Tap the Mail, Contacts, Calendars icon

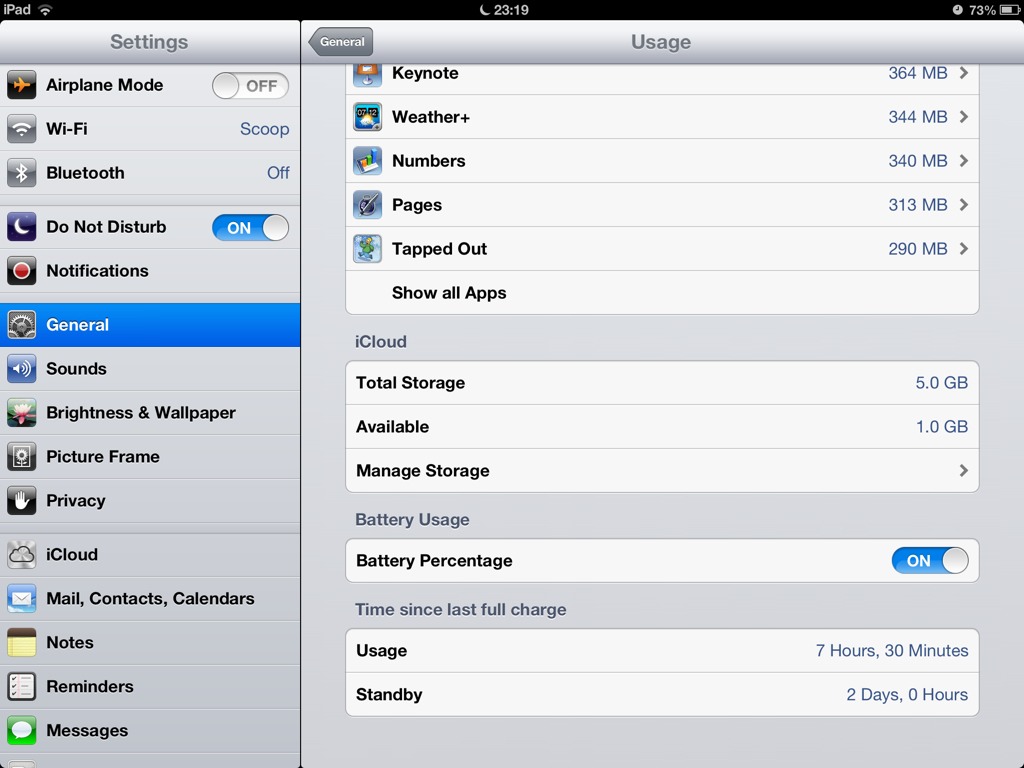point(22,598)
